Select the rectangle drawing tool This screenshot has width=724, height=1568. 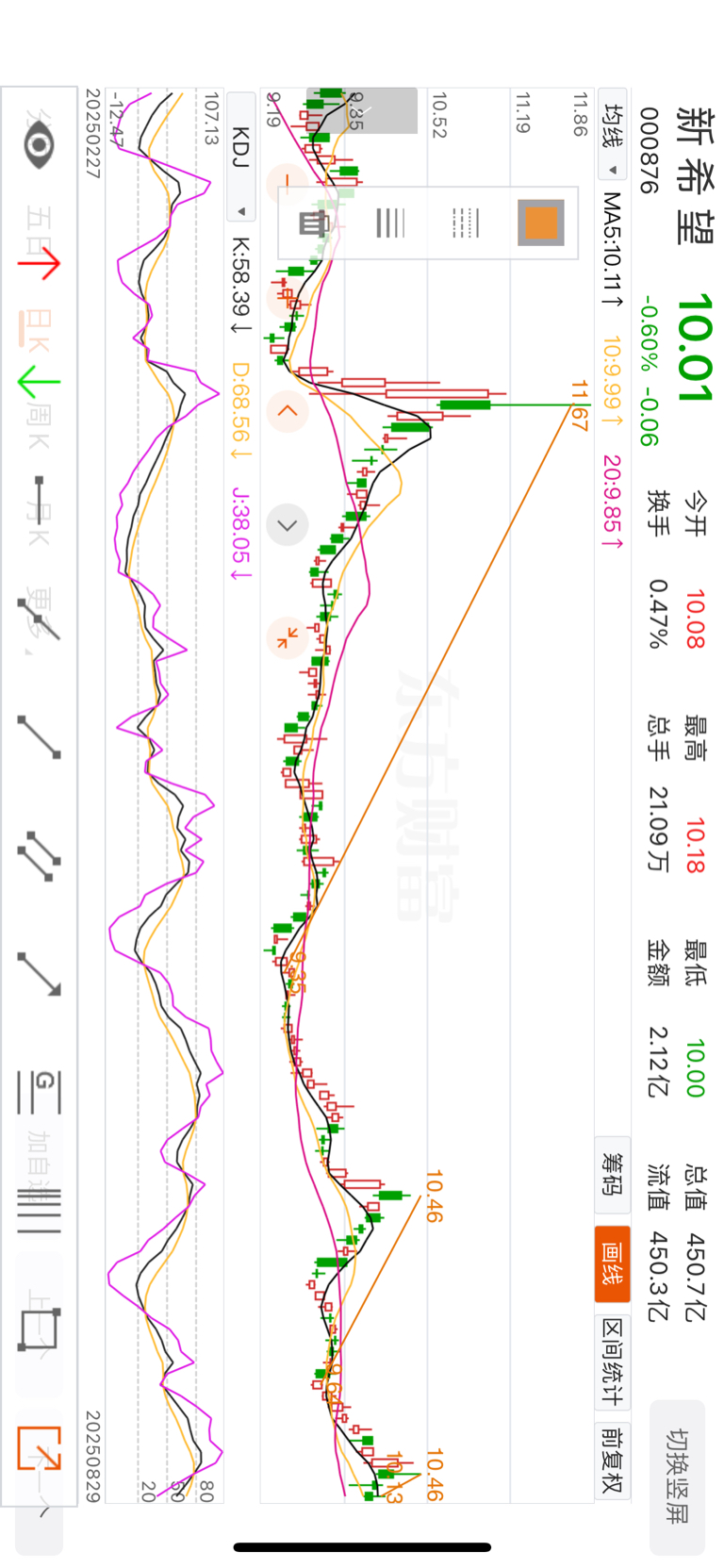[x=39, y=1329]
